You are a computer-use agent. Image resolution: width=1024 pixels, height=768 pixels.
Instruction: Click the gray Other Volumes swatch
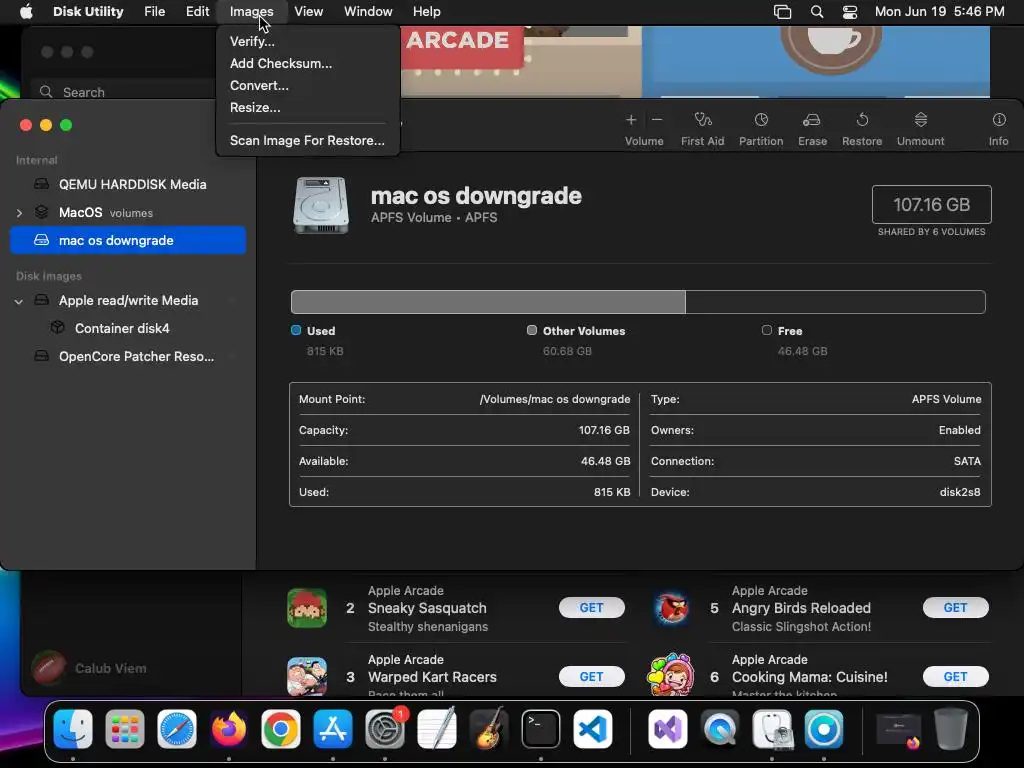point(532,330)
